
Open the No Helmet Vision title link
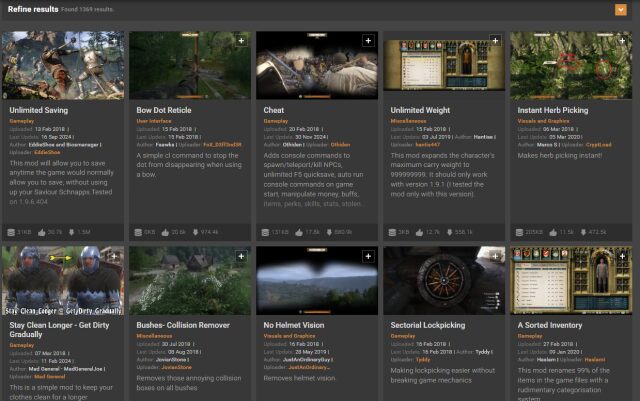point(293,325)
